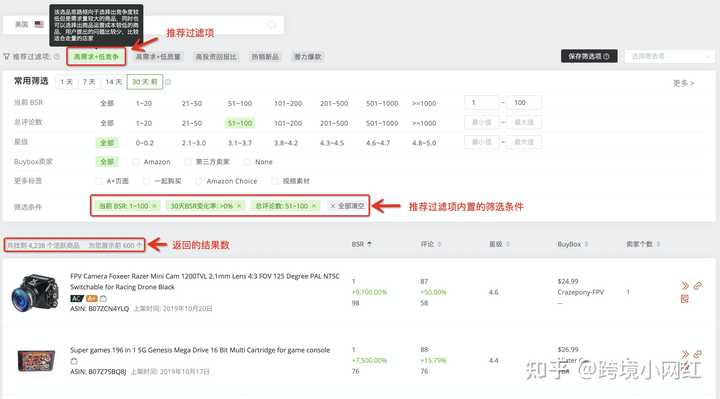Viewport: 720px width, 399px height.
Task: Click 总评论数 minimum value input
Action: (481, 122)
